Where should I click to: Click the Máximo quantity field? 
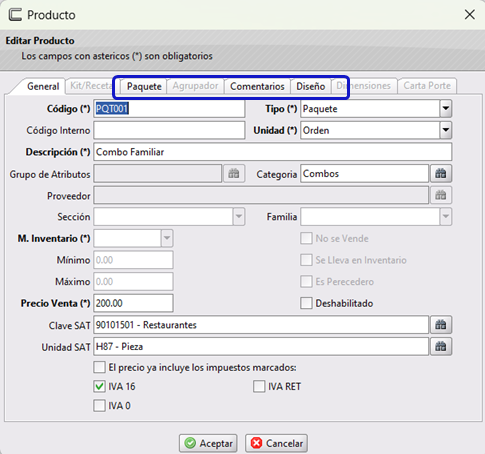point(133,282)
